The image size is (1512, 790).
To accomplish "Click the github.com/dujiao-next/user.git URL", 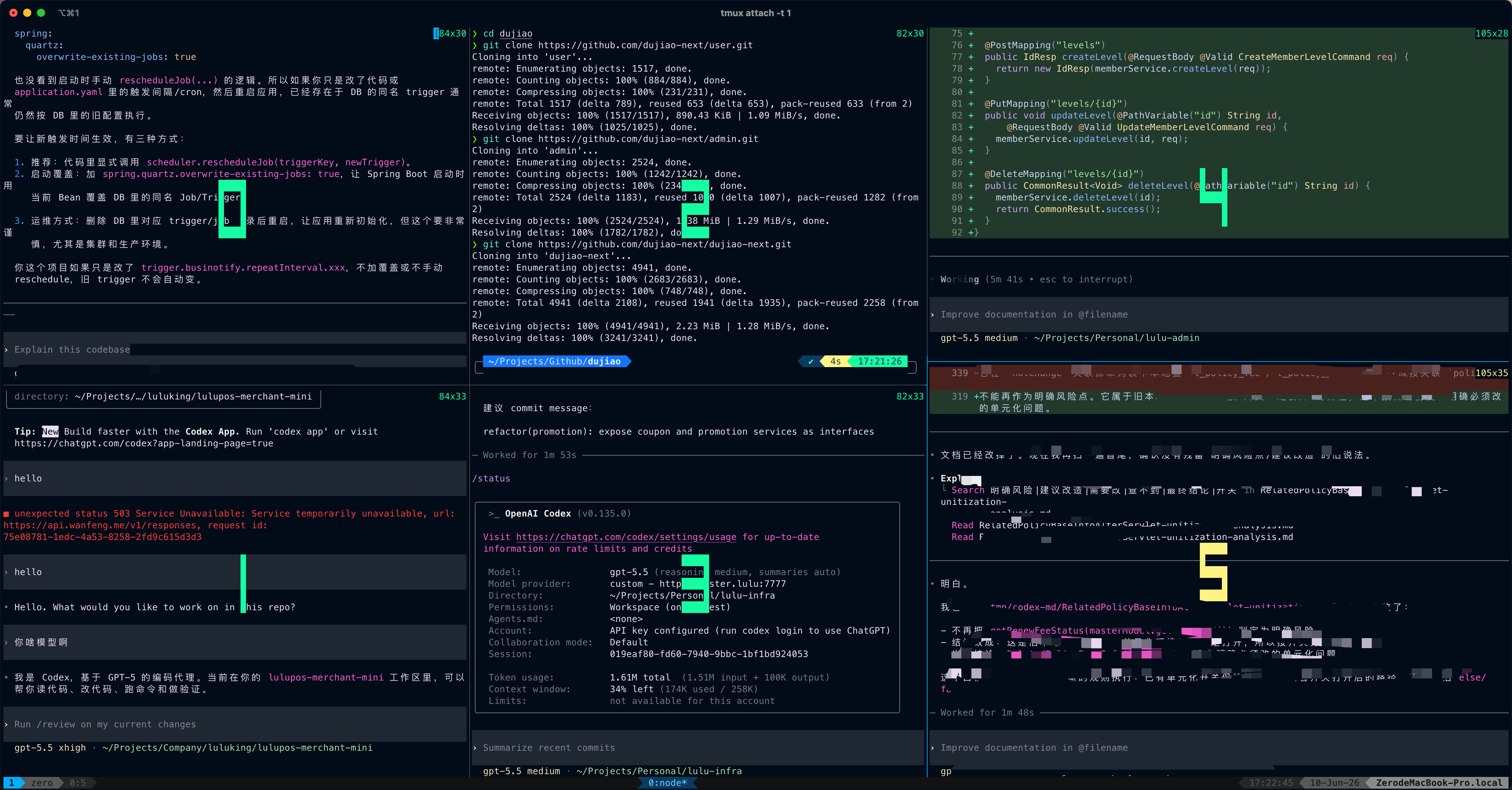I will (645, 45).
